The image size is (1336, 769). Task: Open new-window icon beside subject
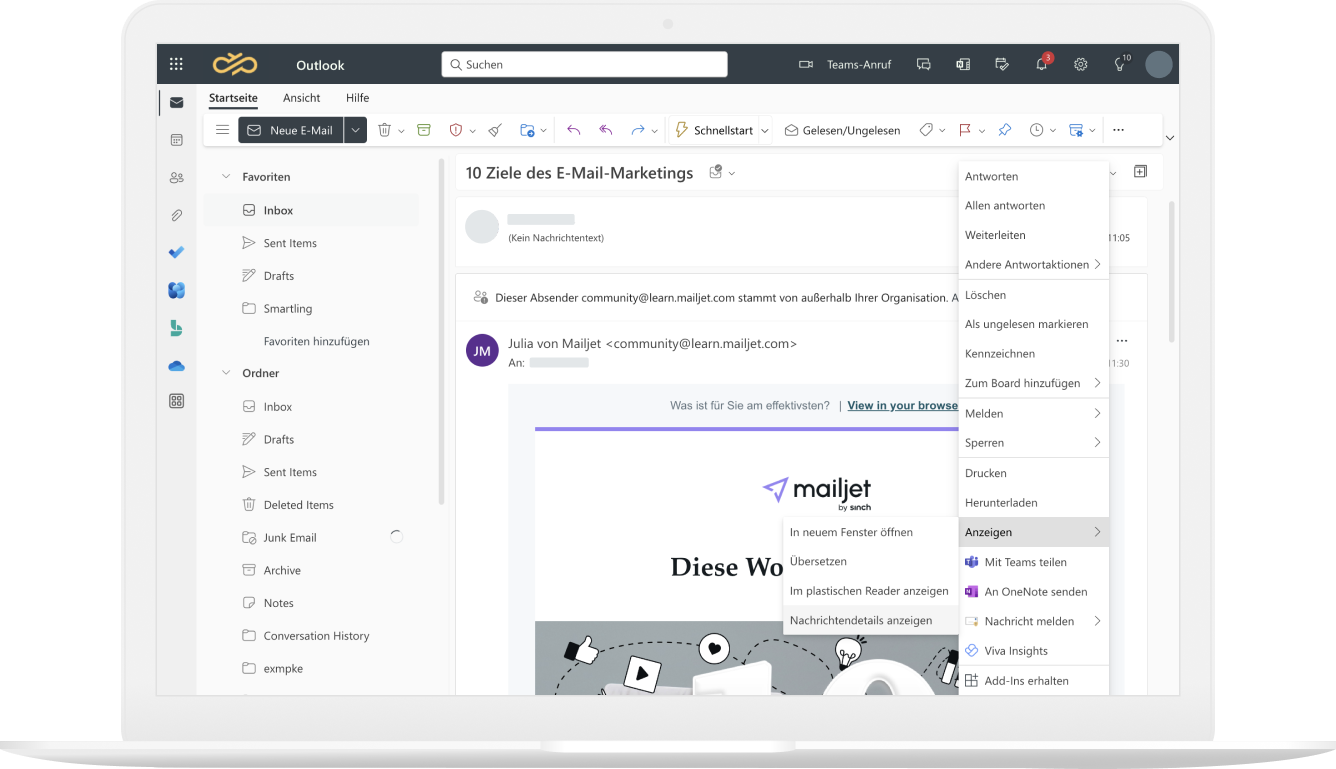coord(1140,172)
